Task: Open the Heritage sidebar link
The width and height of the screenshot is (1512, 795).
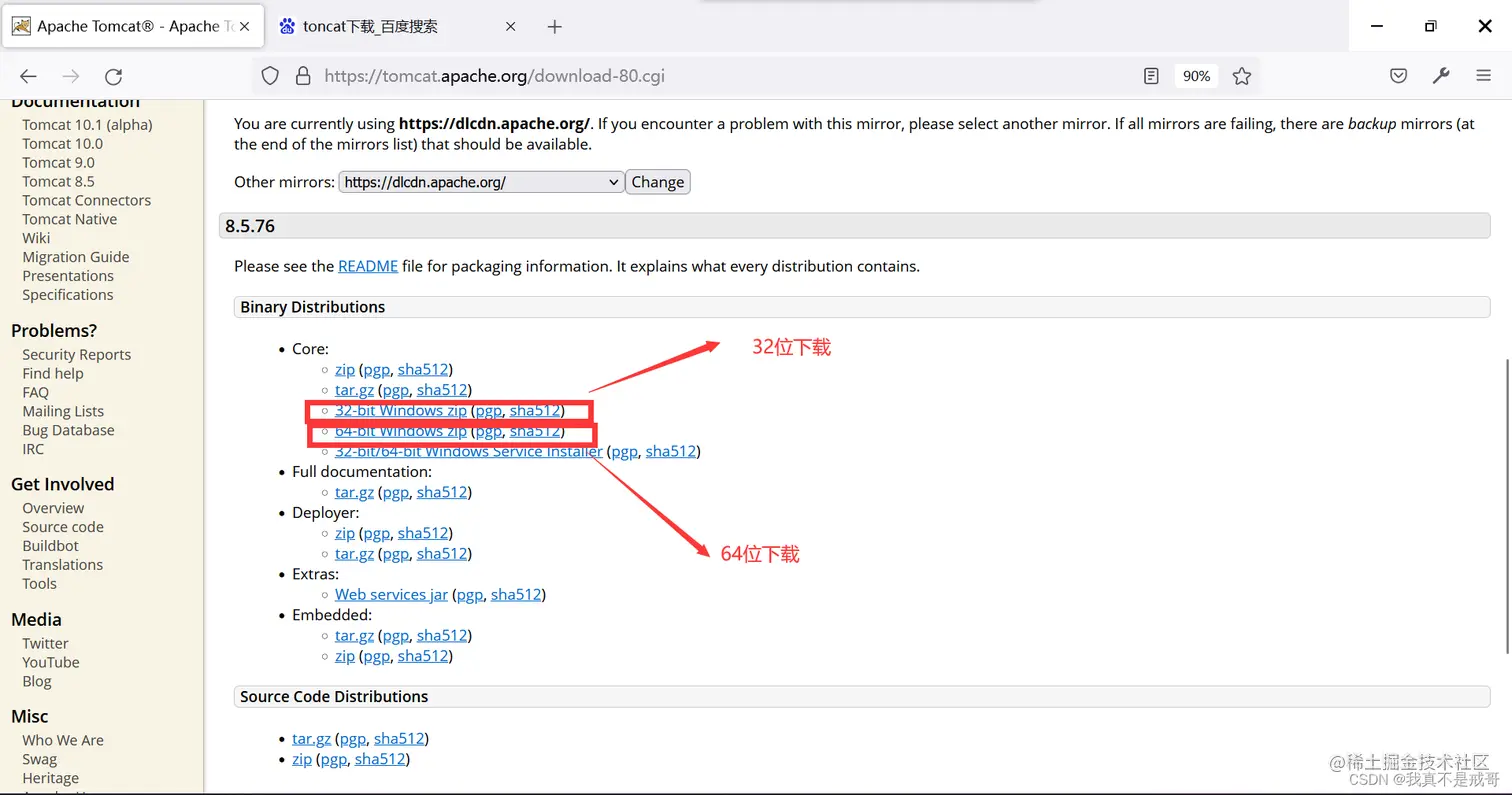Action: coord(50,779)
